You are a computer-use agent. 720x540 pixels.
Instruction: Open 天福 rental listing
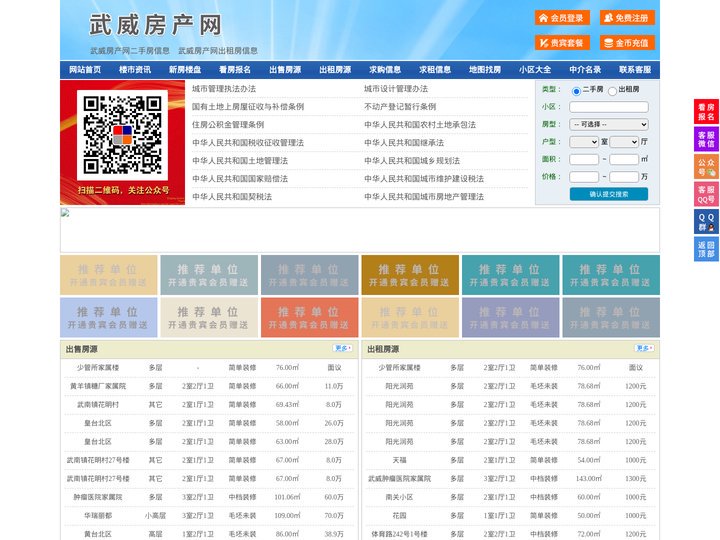pos(399,460)
